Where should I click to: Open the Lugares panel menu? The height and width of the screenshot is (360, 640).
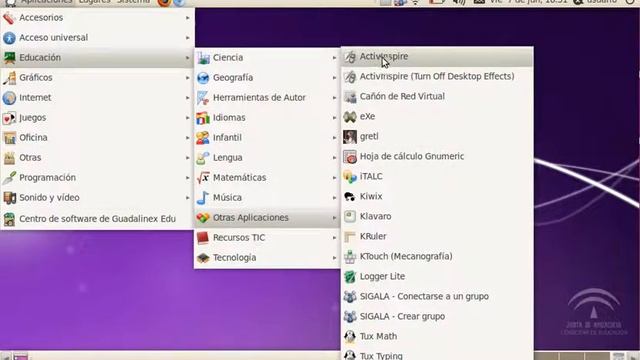[x=94, y=2]
